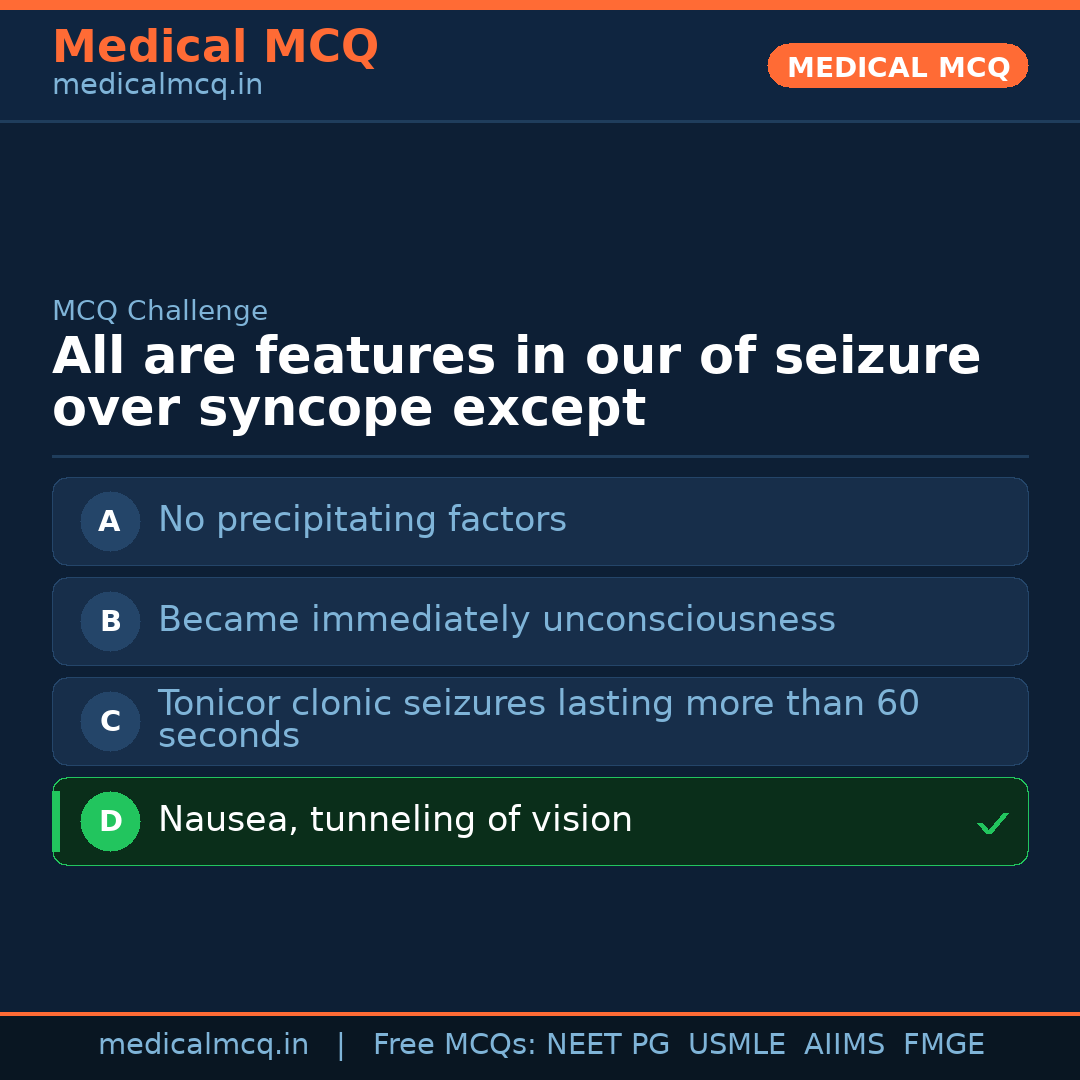The image size is (1080, 1080).
Task: Click the 'Free MCQs:' footer label
Action: [455, 1045]
